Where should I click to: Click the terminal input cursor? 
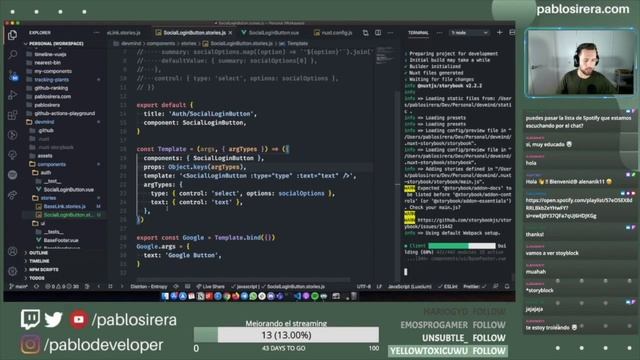[406, 272]
